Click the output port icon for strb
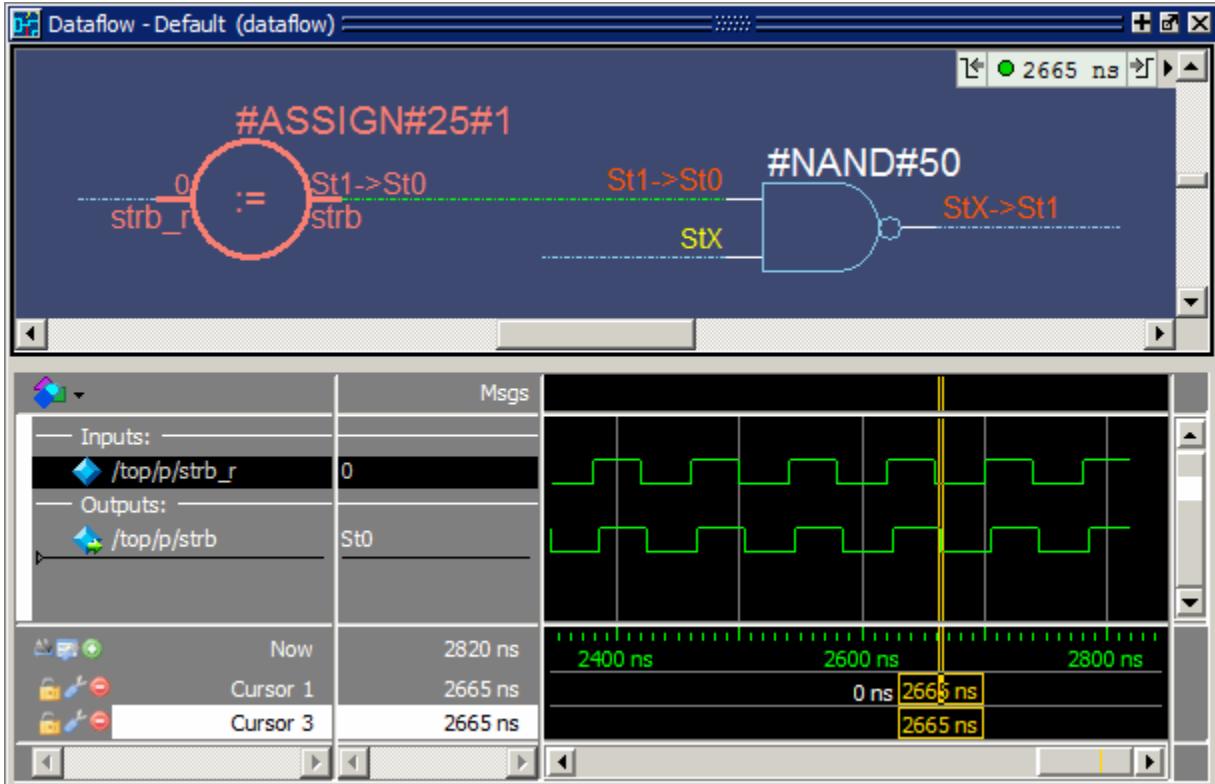This screenshot has width=1215, height=784. point(86,539)
